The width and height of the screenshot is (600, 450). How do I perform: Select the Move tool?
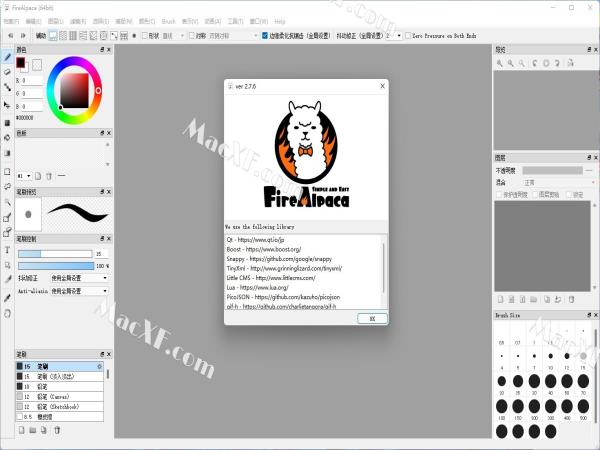[x=7, y=105]
